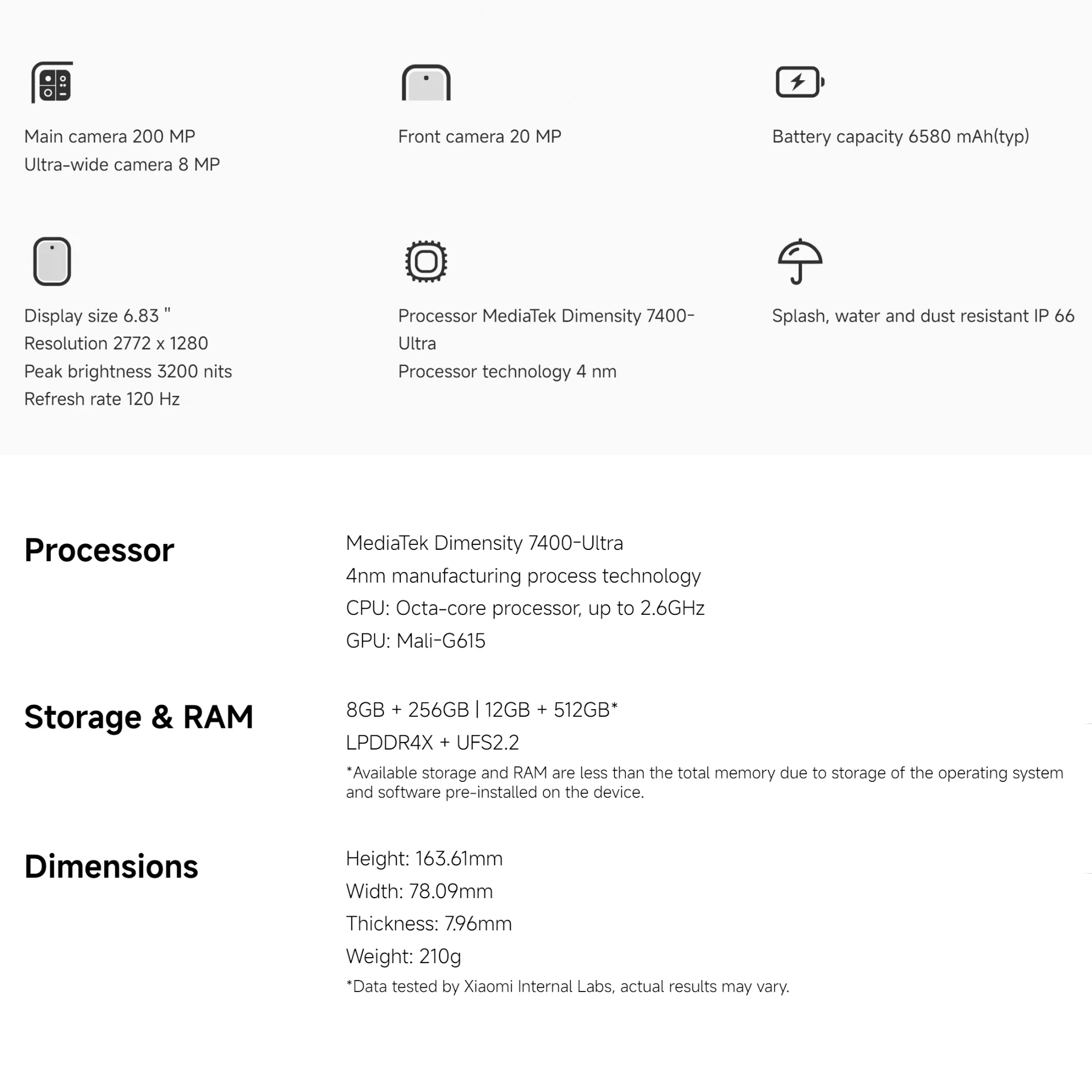Click the Weight: 210g specification
1092x1092 pixels.
(x=403, y=957)
